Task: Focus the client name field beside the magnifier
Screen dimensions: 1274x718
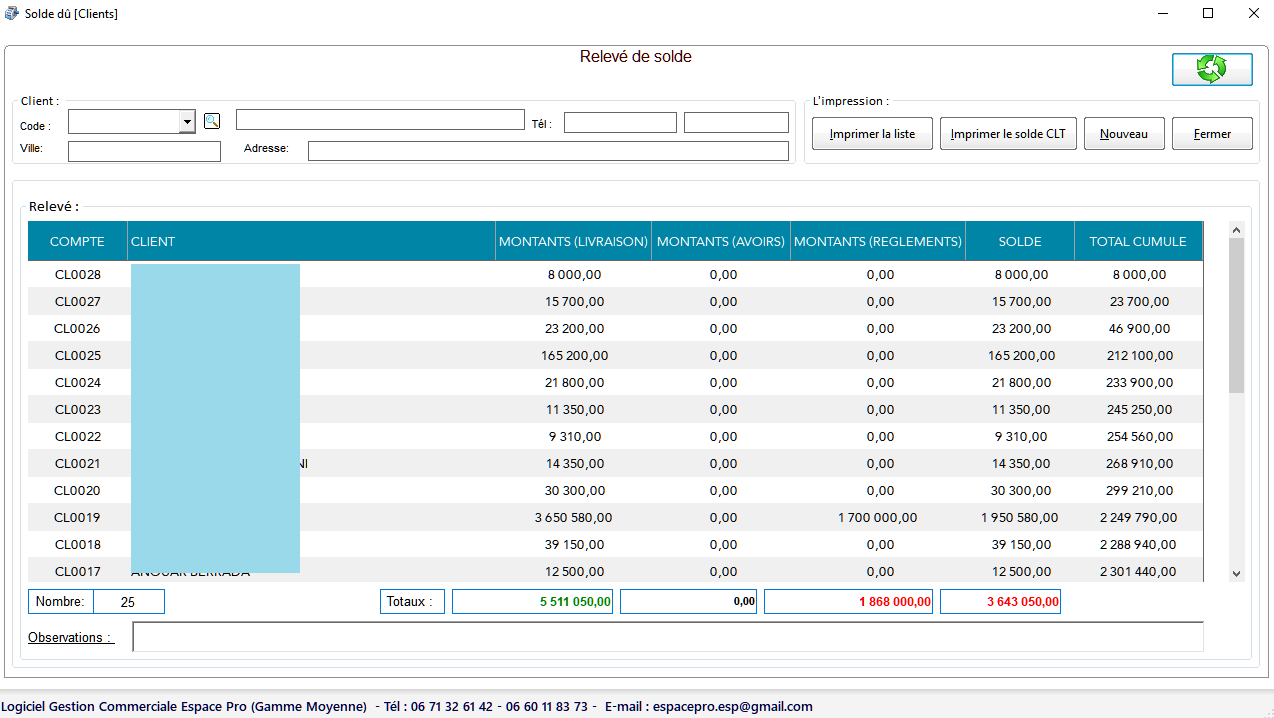Action: [380, 120]
